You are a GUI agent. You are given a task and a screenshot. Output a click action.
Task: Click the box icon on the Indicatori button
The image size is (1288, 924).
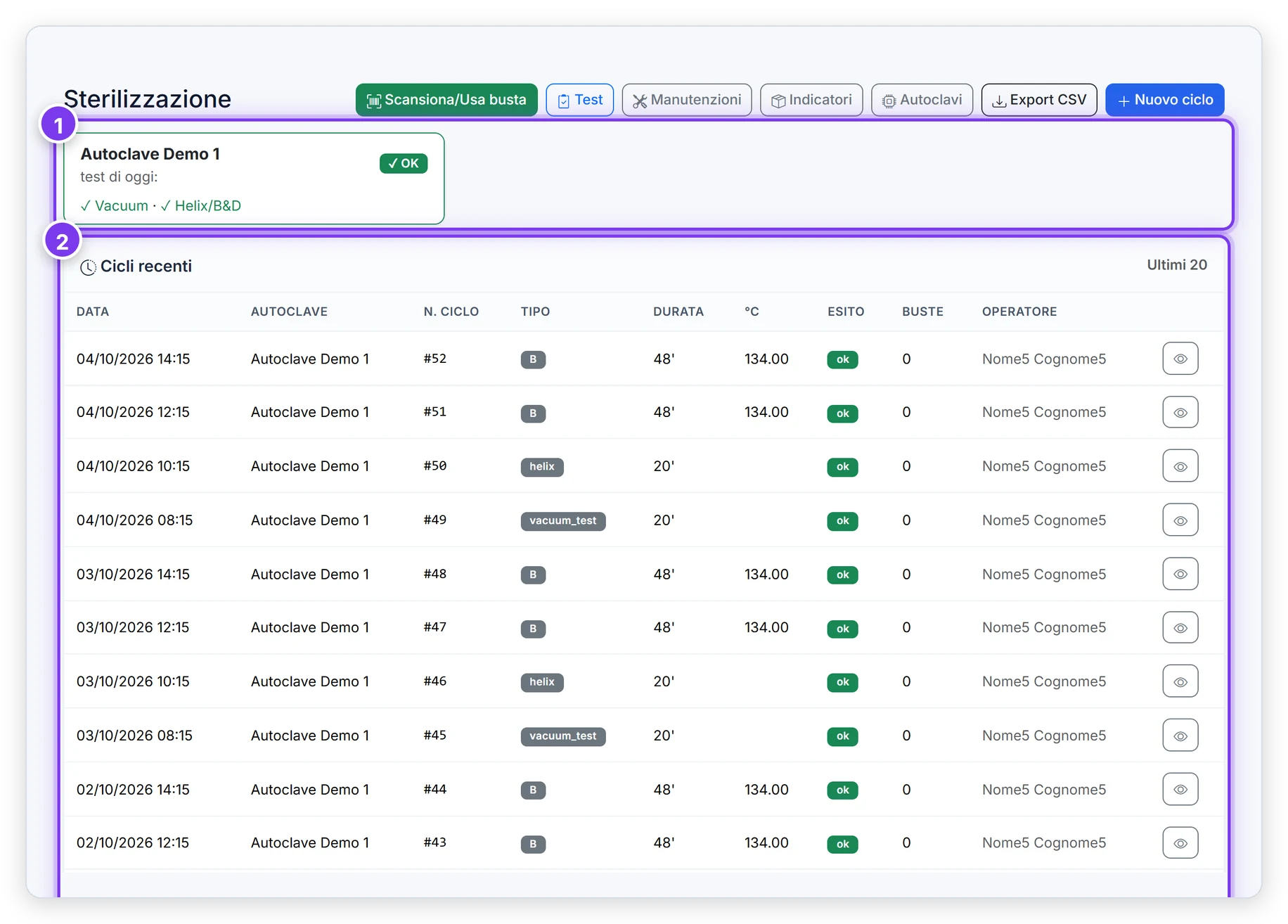[778, 101]
